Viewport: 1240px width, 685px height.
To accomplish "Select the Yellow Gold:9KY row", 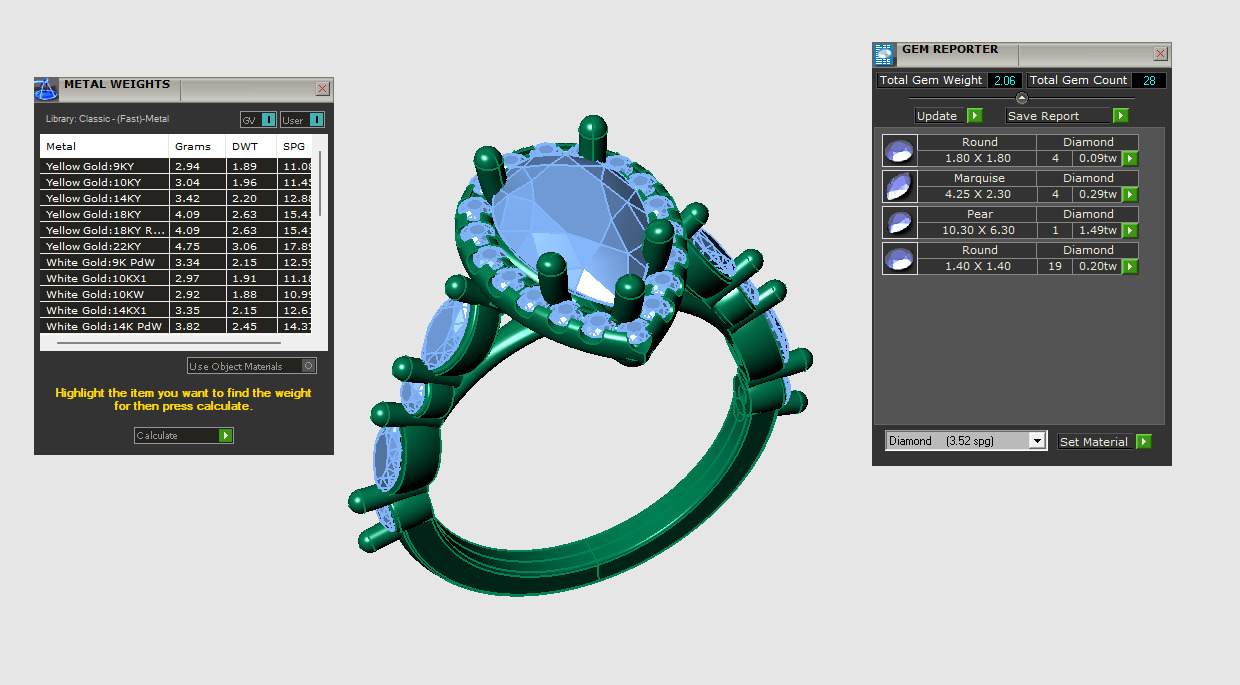I will point(176,166).
